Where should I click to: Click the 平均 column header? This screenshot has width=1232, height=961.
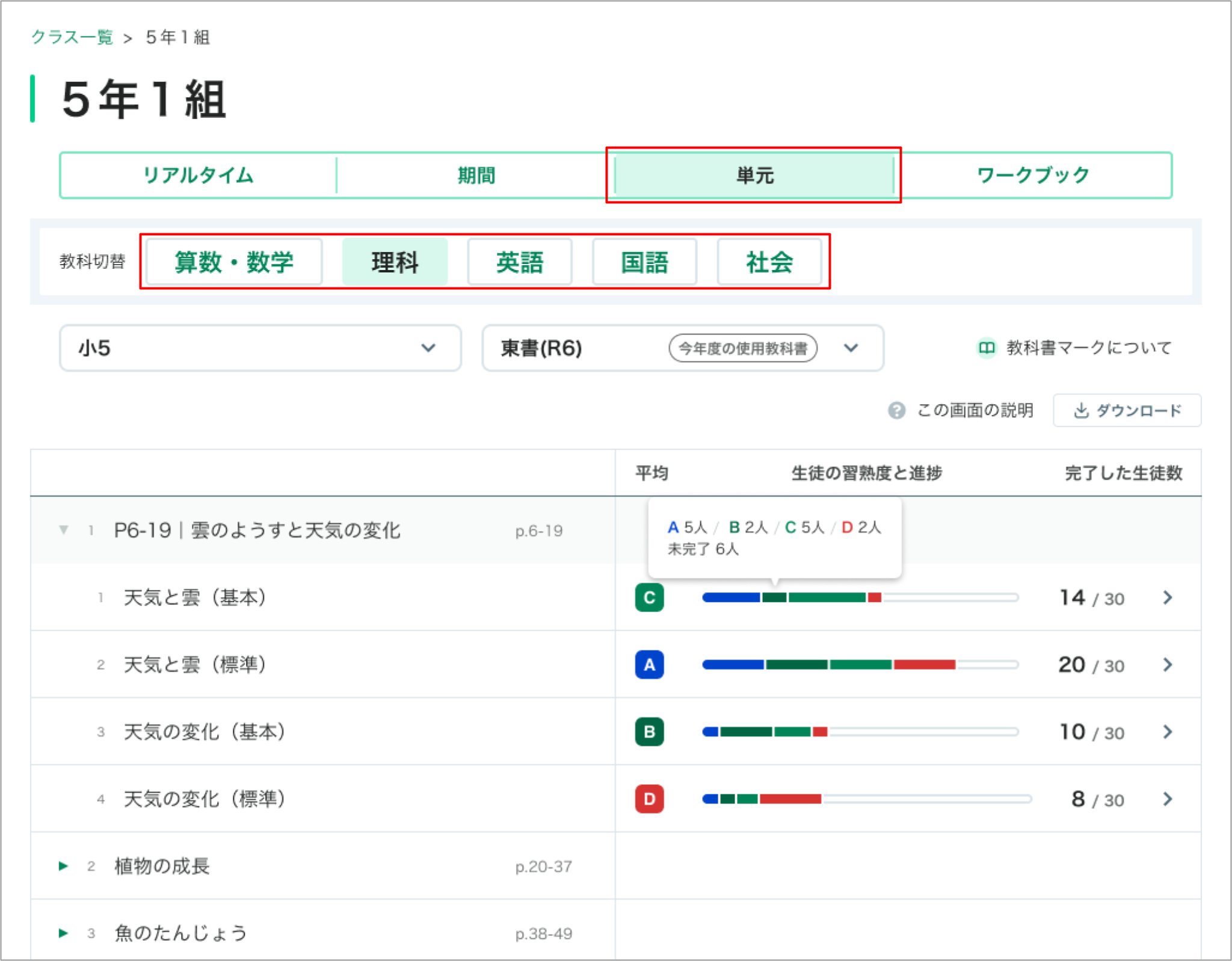651,473
